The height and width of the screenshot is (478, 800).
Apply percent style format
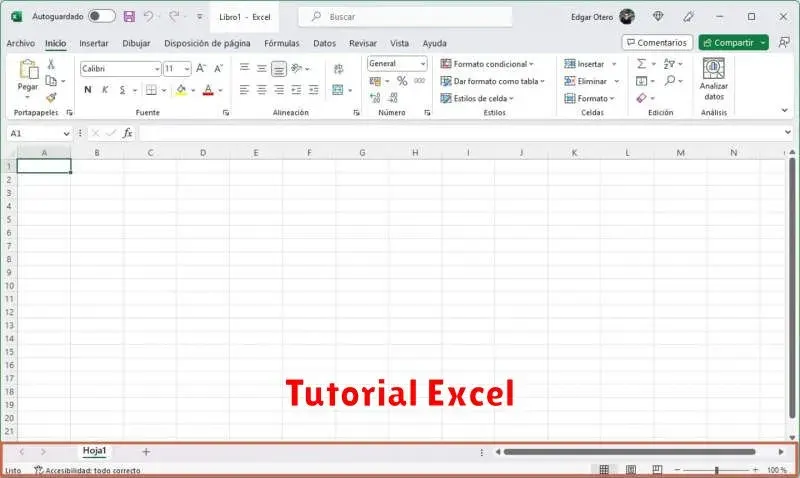(x=402, y=81)
